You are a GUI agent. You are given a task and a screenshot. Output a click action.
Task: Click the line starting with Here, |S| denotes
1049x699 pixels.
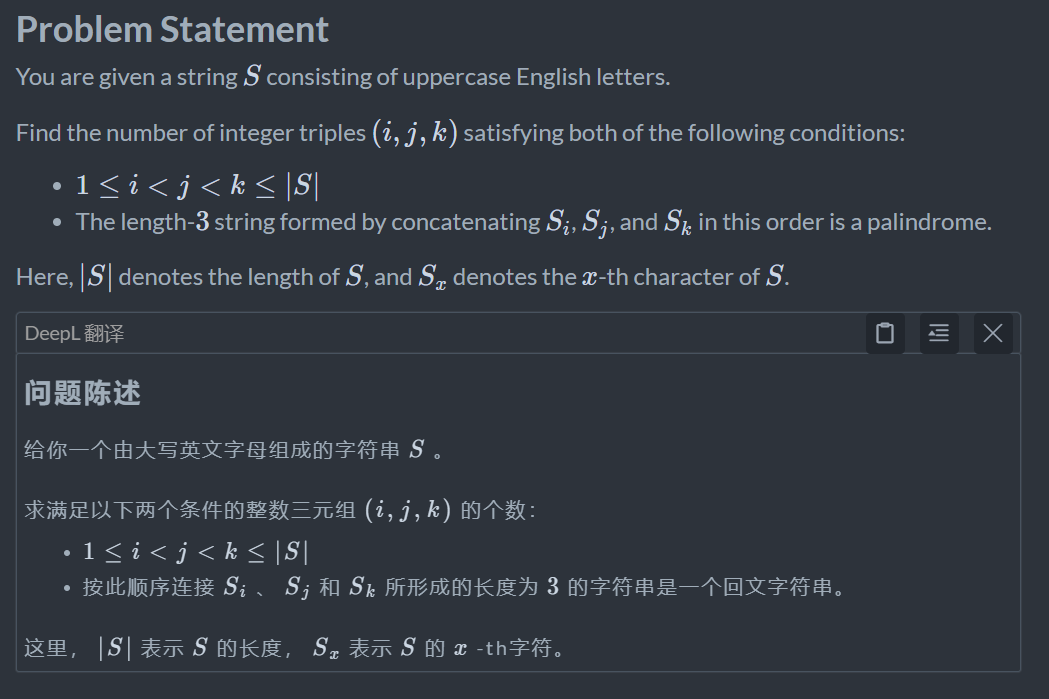click(403, 276)
